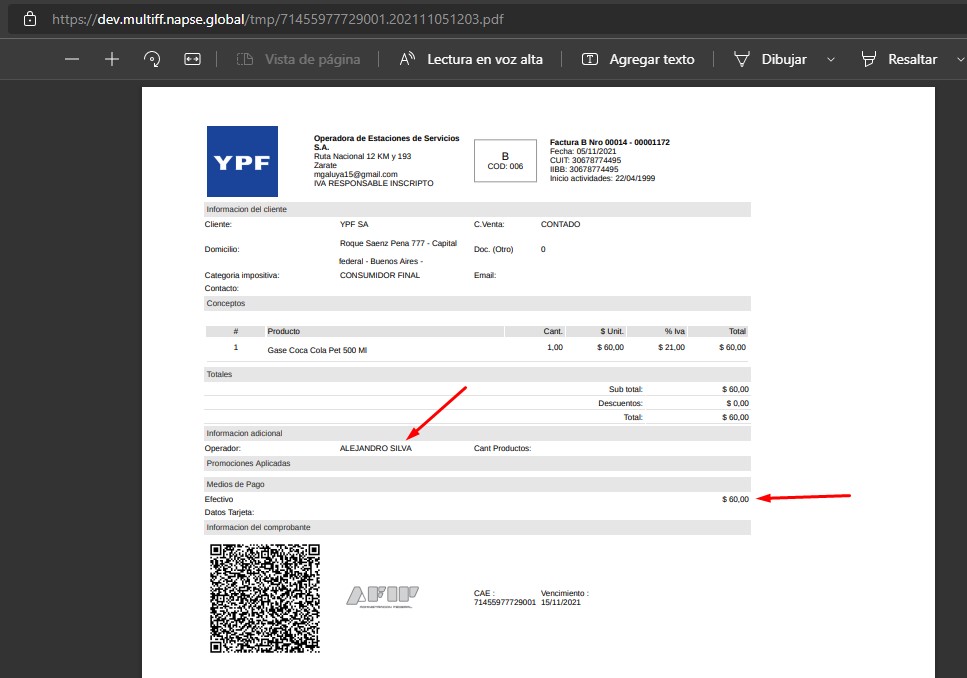Activate the Resaltar highlighter tool

(x=899, y=60)
